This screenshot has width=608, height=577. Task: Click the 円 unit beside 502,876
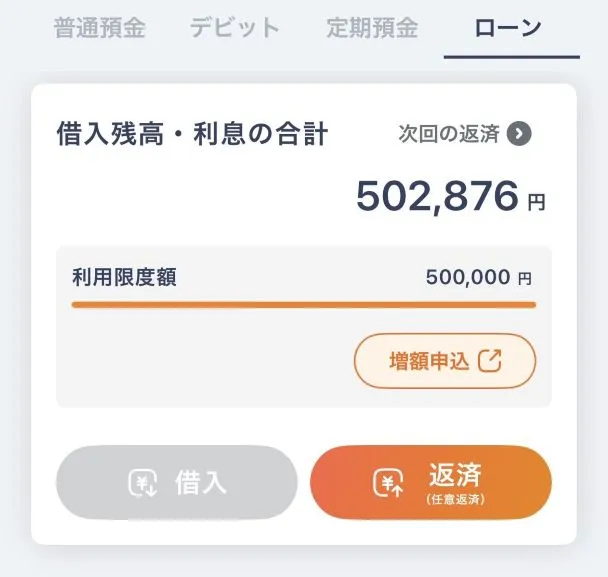[x=537, y=202]
